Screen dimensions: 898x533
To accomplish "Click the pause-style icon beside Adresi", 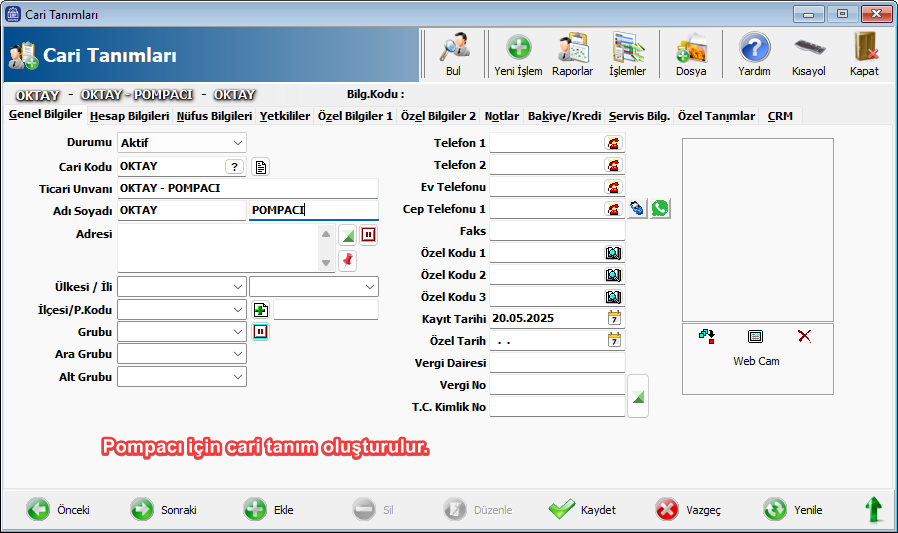I will 369,235.
